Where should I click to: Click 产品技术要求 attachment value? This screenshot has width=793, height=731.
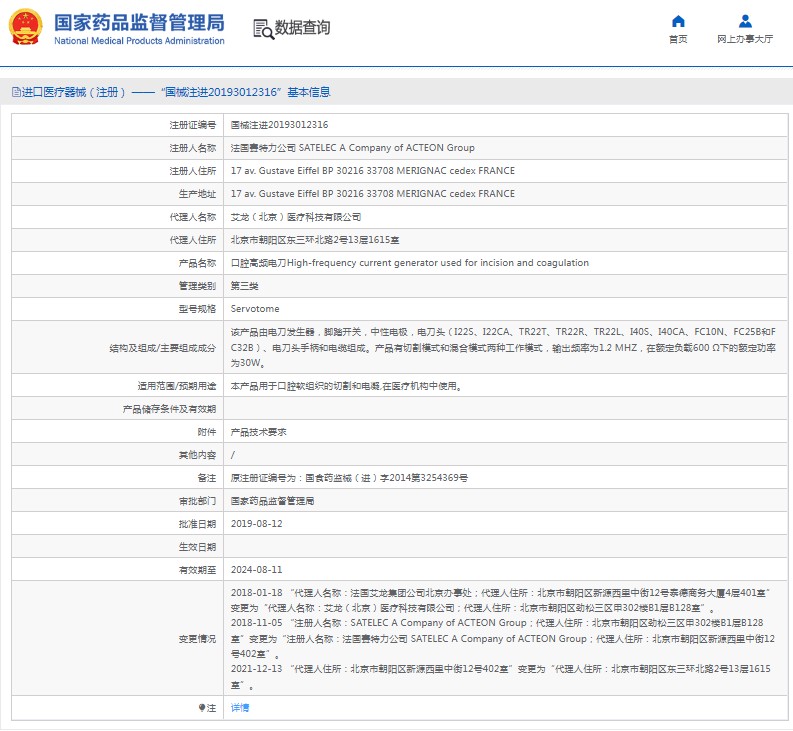[258, 432]
